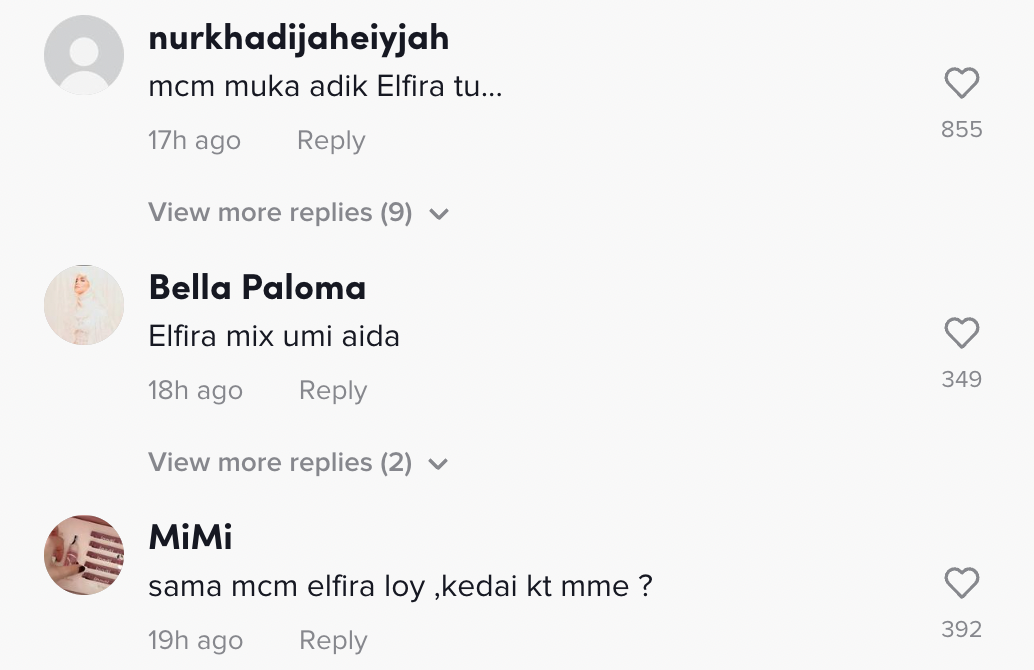Reply to nurkhadijaheiyjah's comment

[x=331, y=141]
